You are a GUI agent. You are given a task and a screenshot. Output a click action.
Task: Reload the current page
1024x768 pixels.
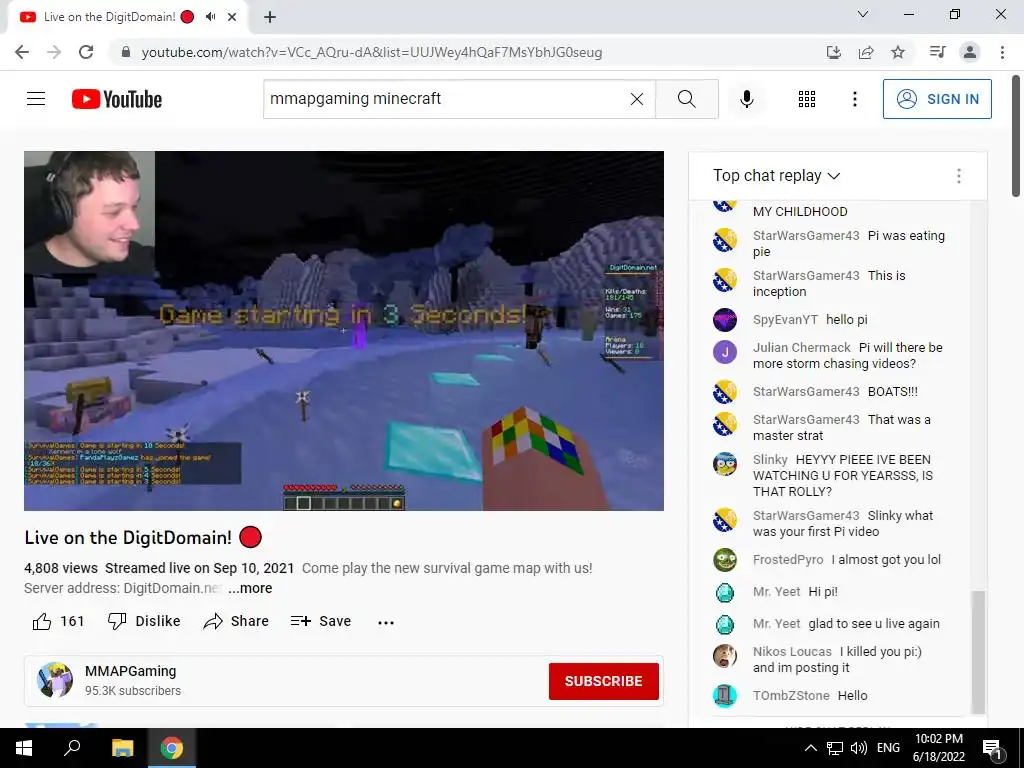[x=86, y=52]
